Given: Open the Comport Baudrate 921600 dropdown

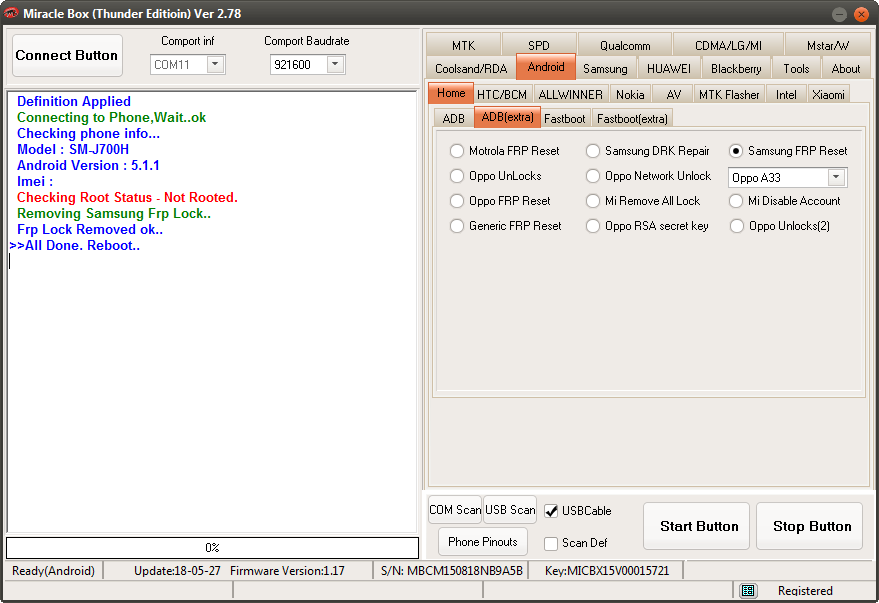Looking at the screenshot, I should (335, 64).
